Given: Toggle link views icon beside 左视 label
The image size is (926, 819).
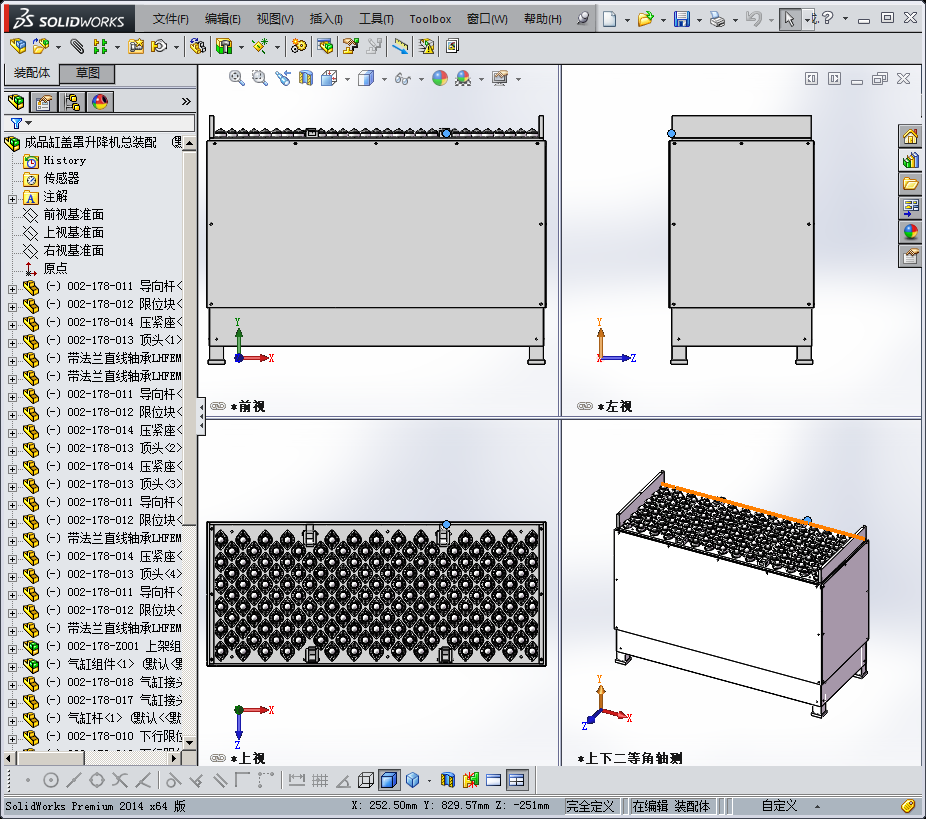Looking at the screenshot, I should [x=585, y=406].
